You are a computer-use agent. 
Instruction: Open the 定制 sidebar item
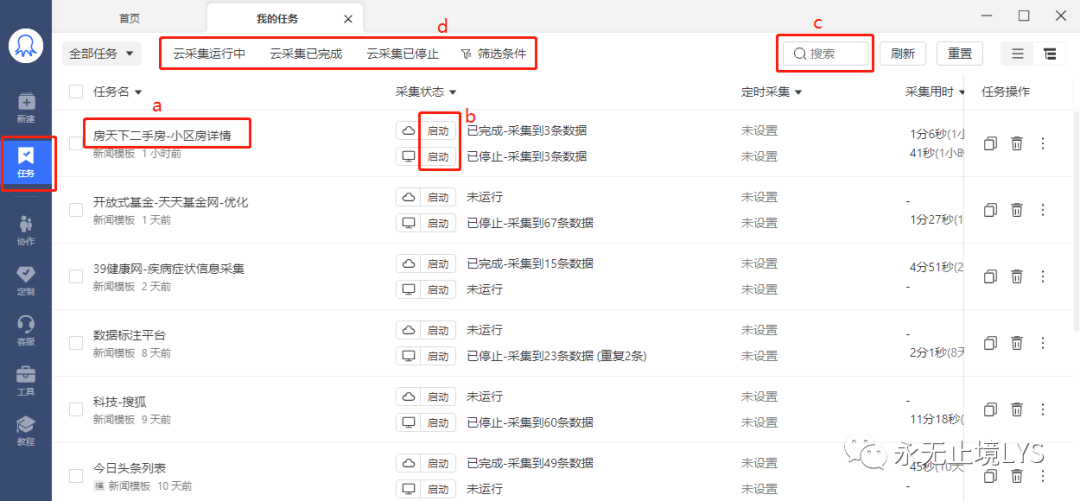click(x=26, y=280)
